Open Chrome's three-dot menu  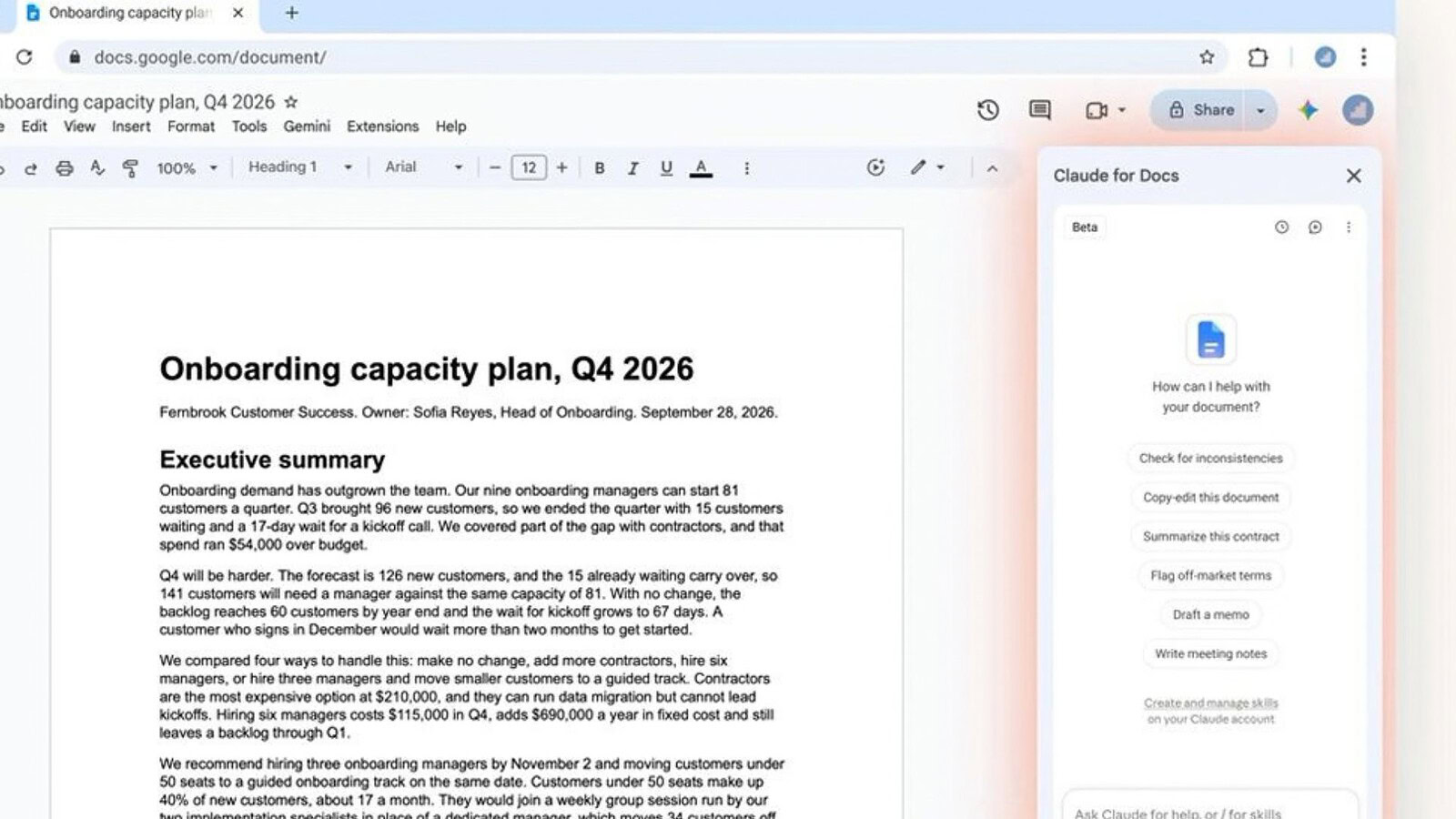(1363, 57)
